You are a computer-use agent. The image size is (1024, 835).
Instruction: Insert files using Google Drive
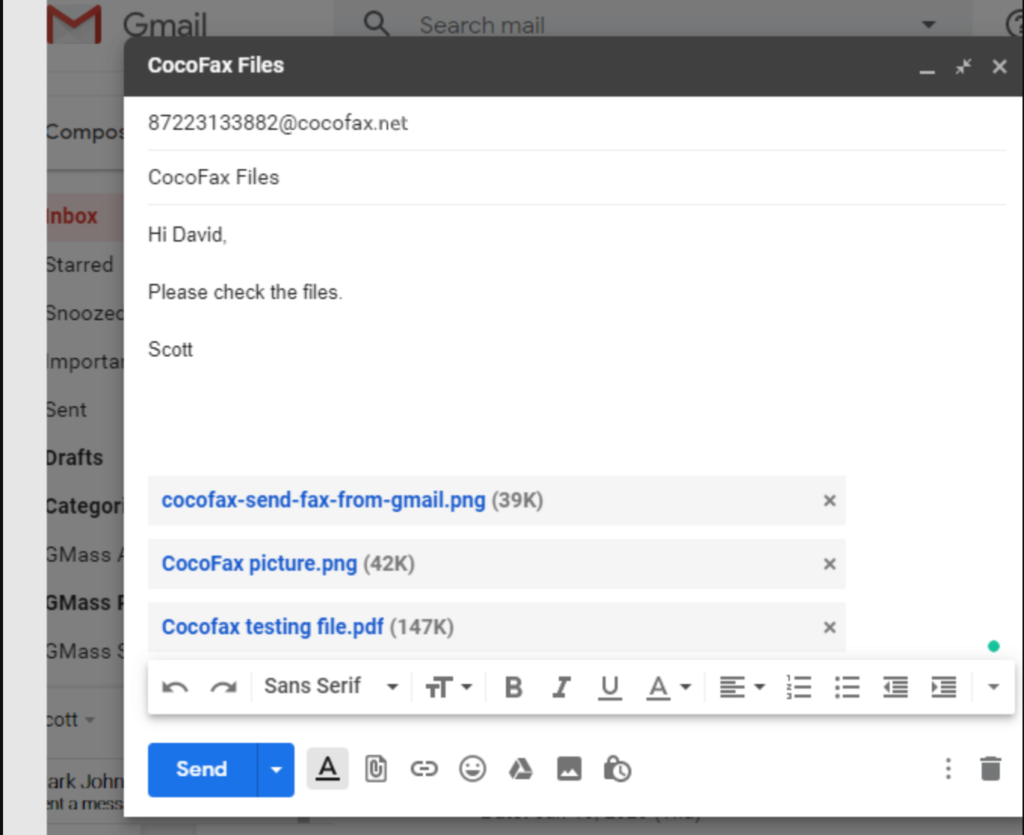point(520,769)
